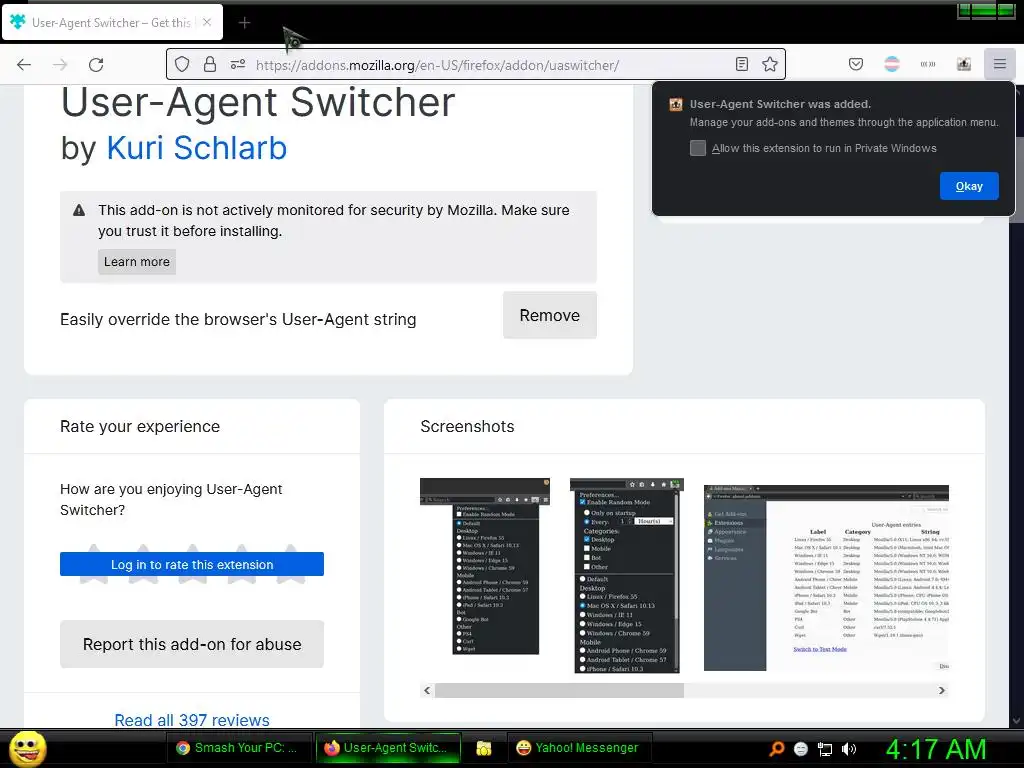Open the User-Agent Switcher toolbar icon
The image size is (1024, 768).
[x=964, y=64]
